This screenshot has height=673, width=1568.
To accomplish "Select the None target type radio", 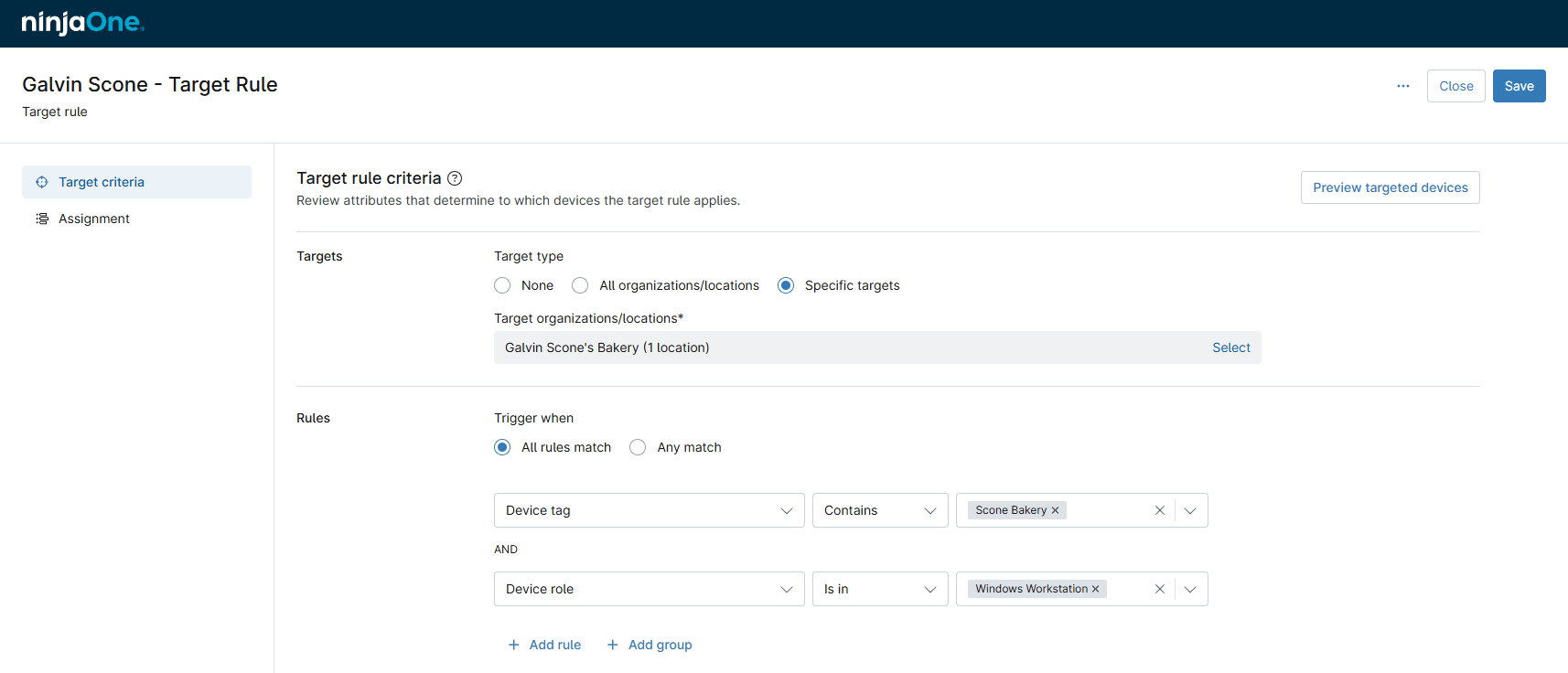I will pos(502,285).
